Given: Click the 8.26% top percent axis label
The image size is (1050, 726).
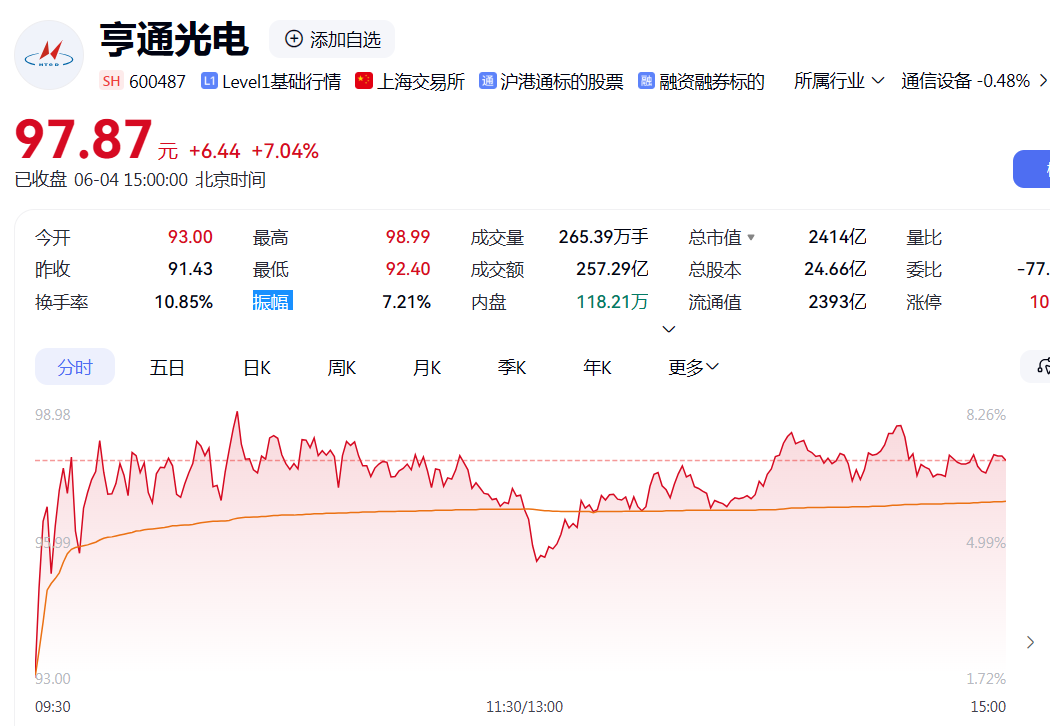Looking at the screenshot, I should coord(986,415).
